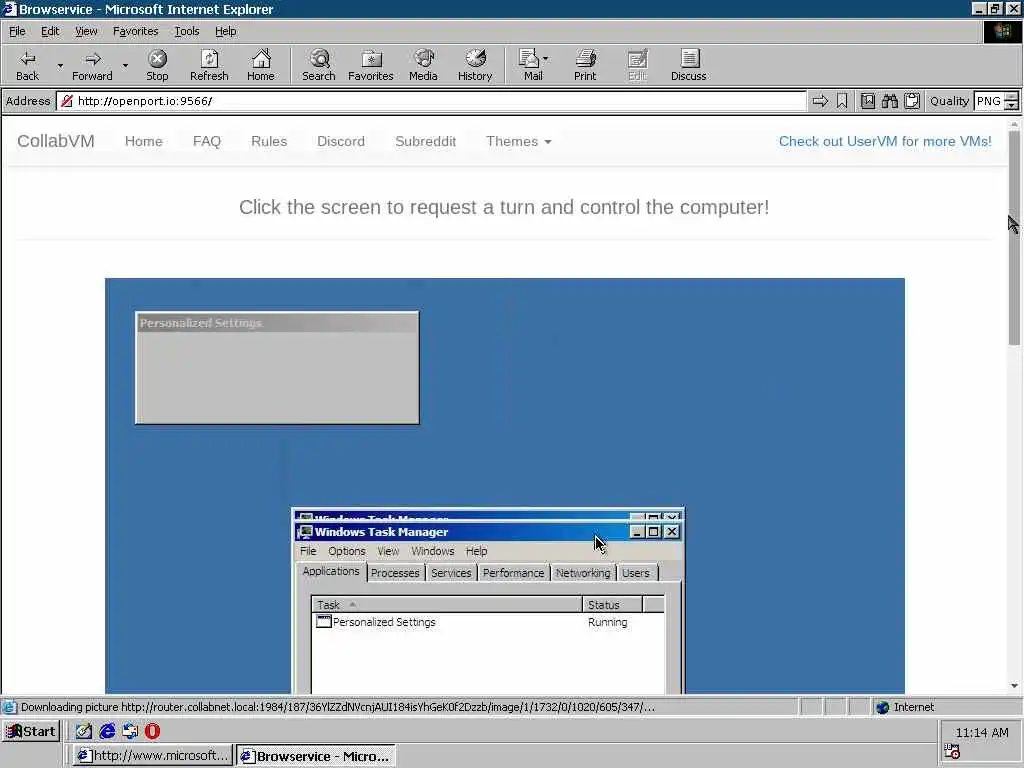Expand the Themes dropdown in navbar

point(519,141)
